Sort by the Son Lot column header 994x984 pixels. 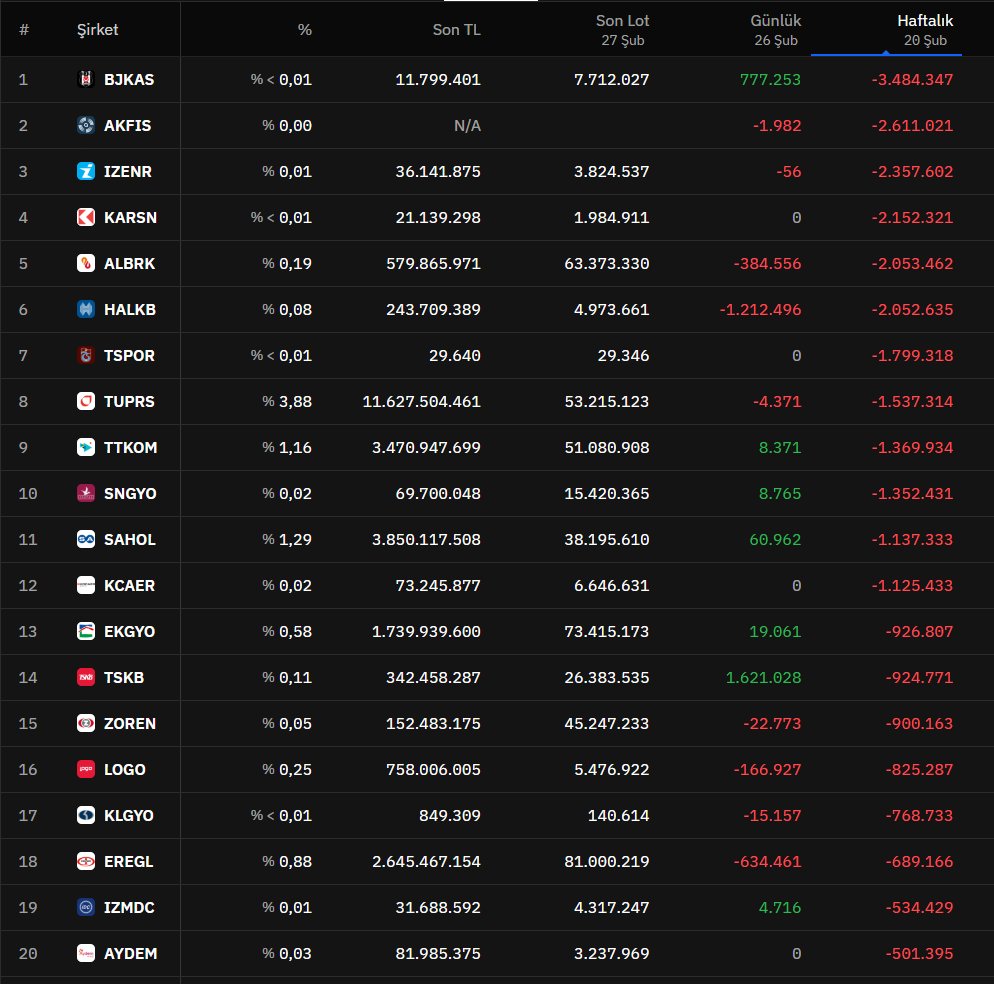click(623, 30)
